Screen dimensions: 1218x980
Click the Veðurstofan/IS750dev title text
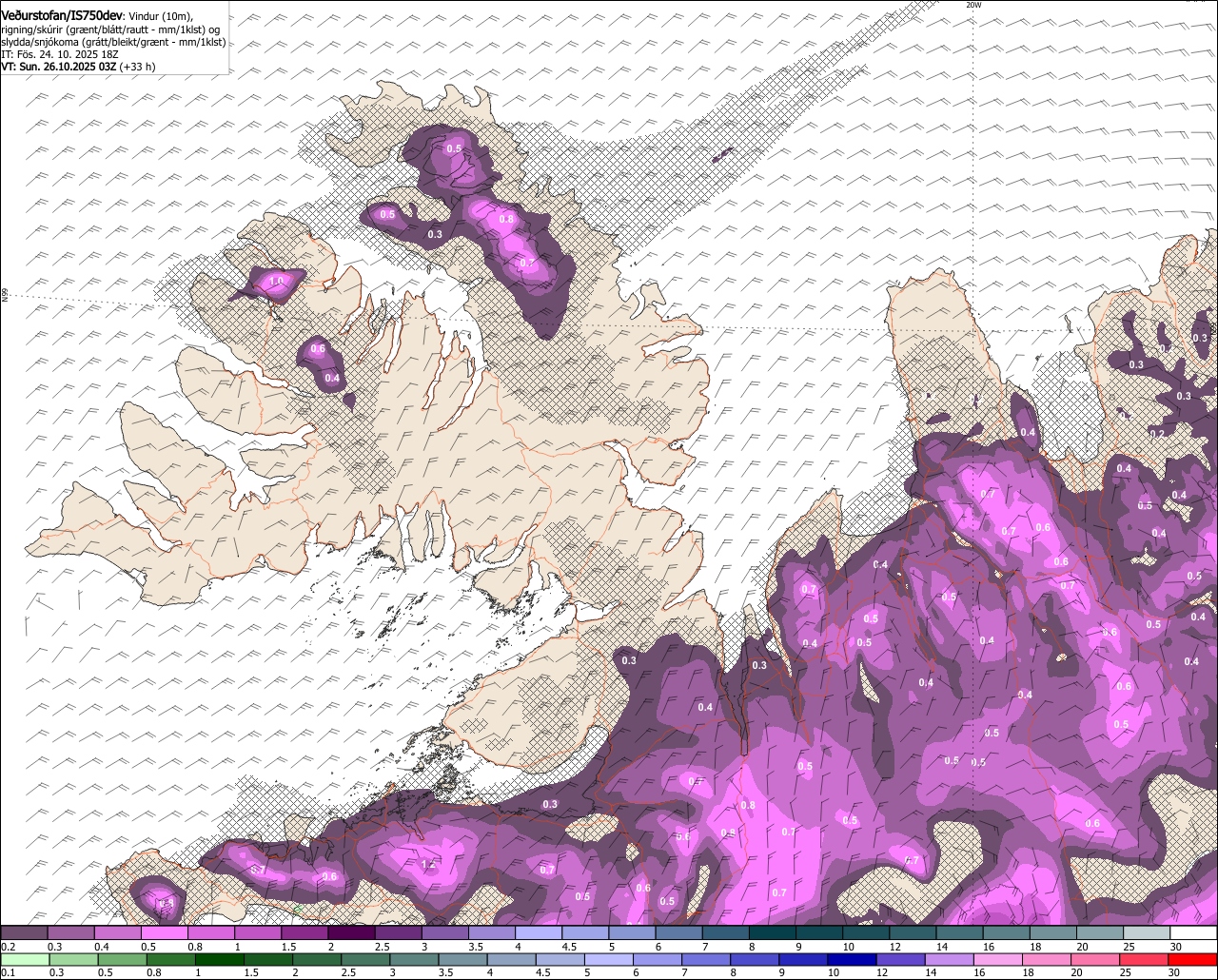coord(61,16)
